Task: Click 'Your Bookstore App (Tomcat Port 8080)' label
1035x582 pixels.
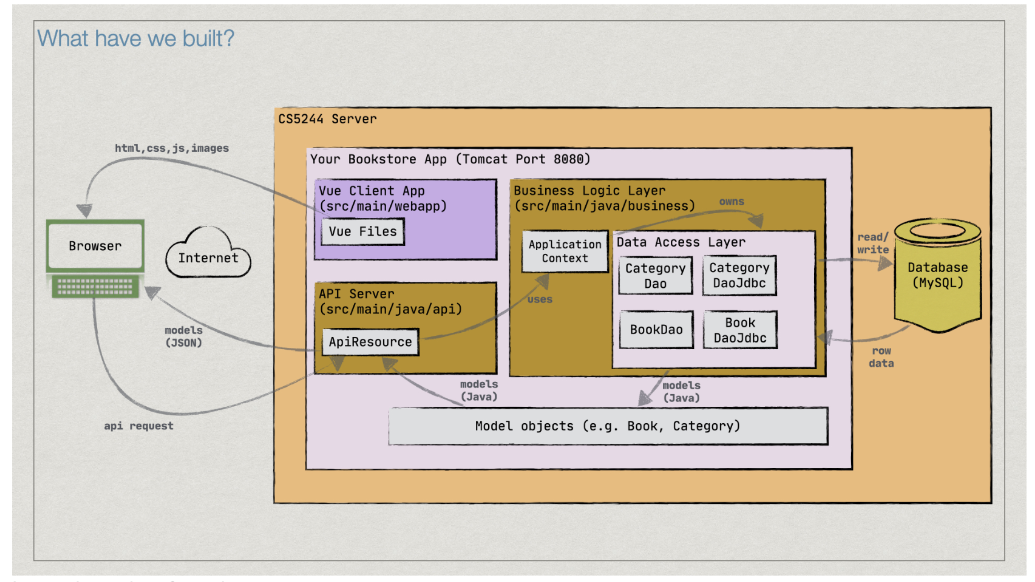Action: pyautogui.click(x=450, y=159)
